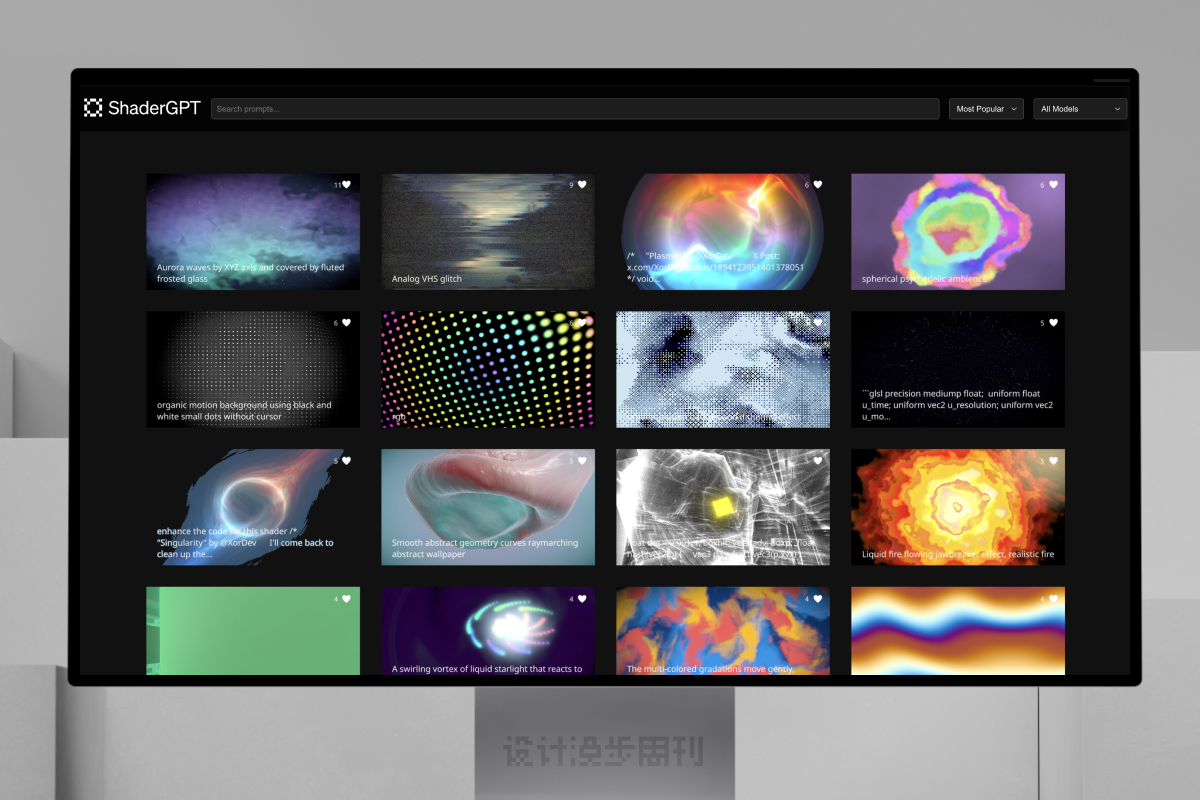Click the 'Analog VHS glitch' caption
Viewport: 1200px width, 800px height.
coord(427,279)
